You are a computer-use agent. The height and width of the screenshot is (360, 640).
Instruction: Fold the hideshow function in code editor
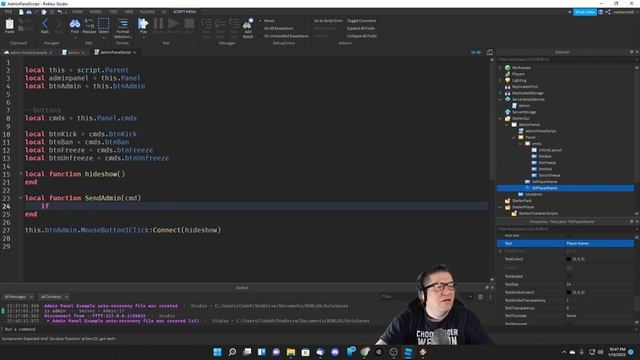[21, 173]
